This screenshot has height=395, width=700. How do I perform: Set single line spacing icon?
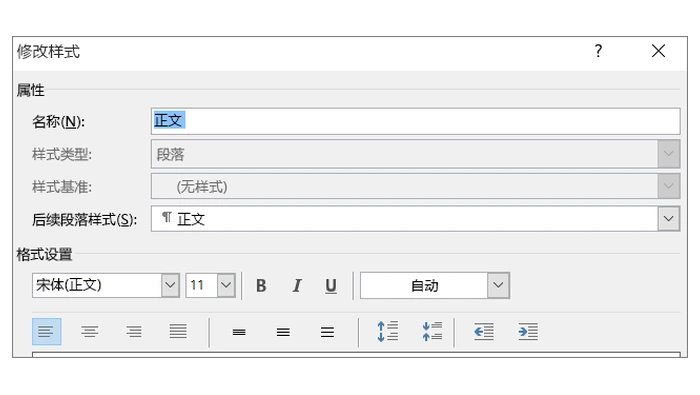point(239,332)
